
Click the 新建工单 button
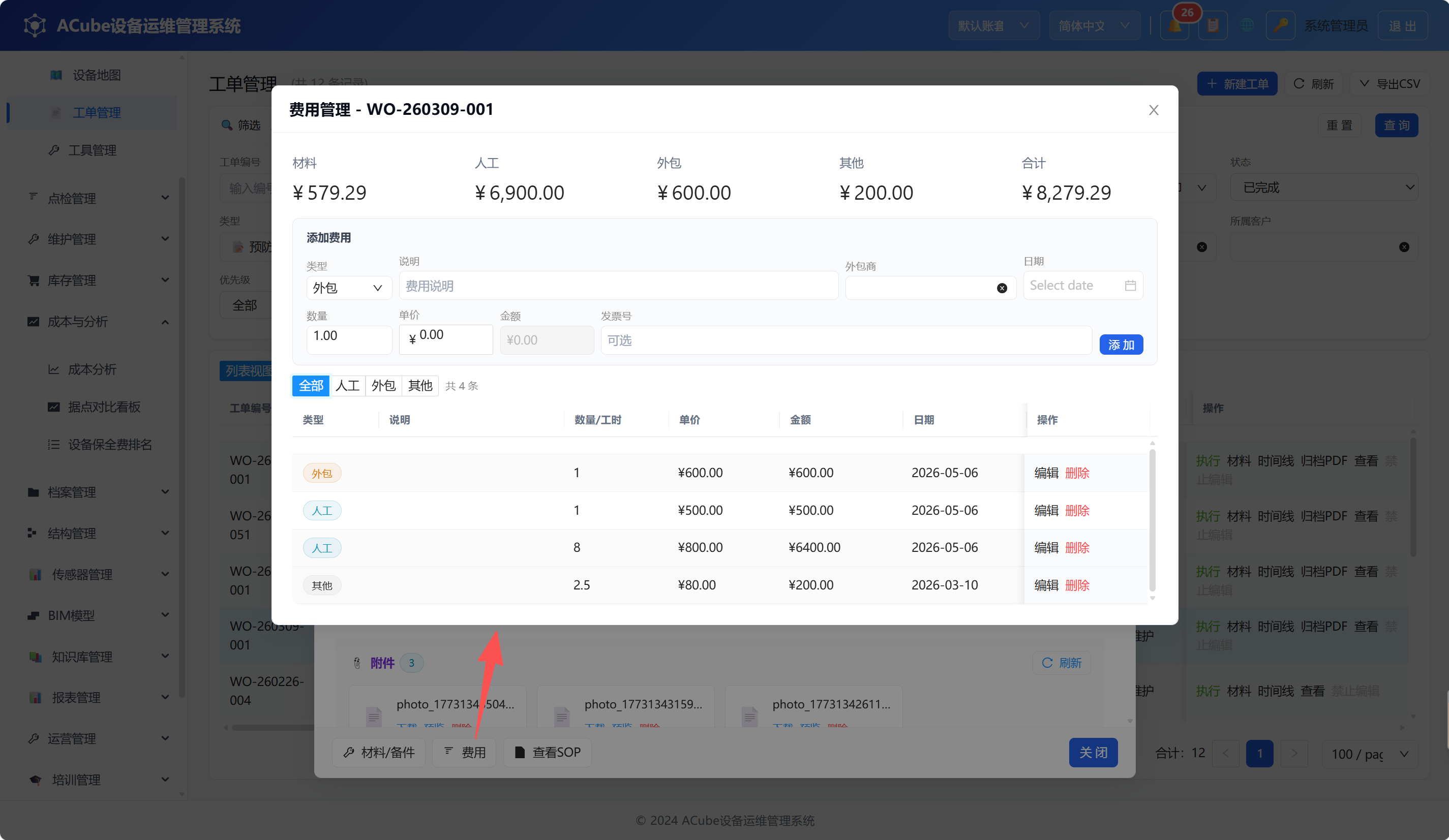click(x=1237, y=84)
